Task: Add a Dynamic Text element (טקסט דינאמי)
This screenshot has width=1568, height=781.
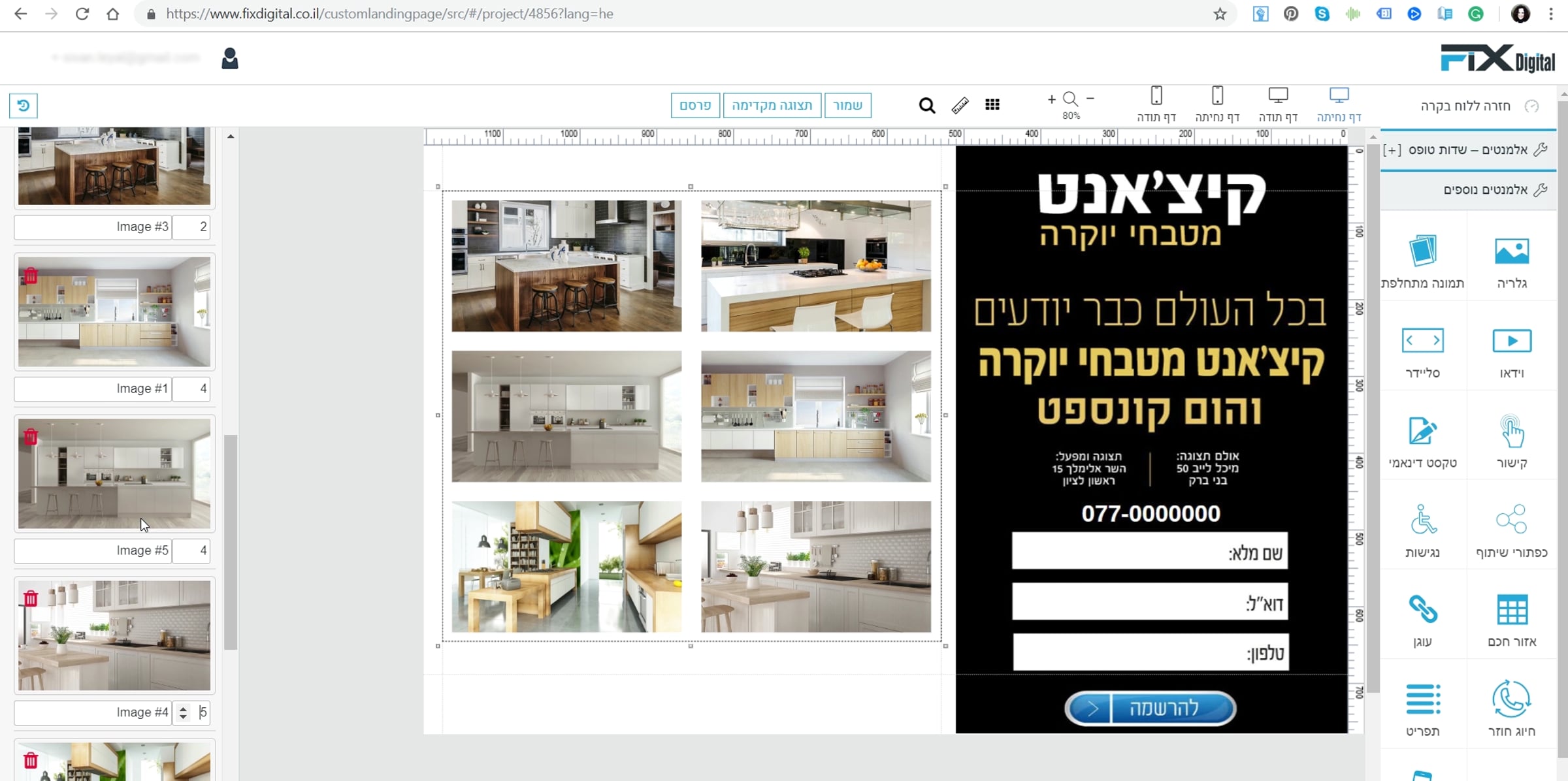Action: pyautogui.click(x=1423, y=441)
